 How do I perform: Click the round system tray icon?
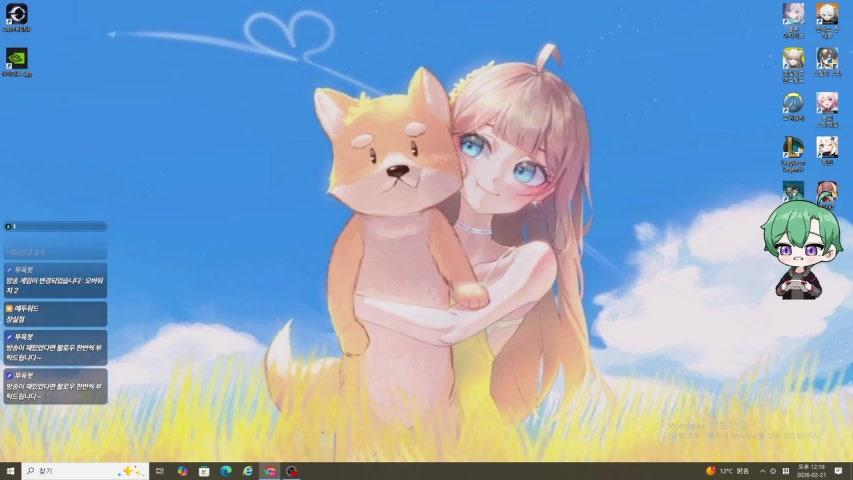772,471
